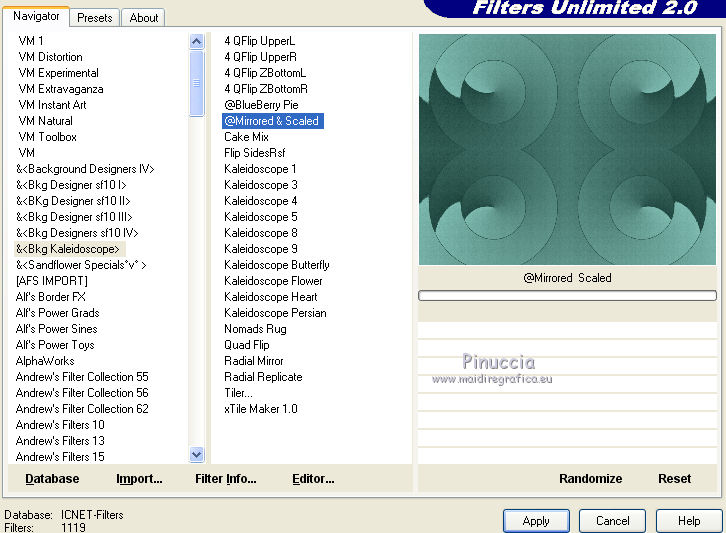
Task: Choose @BlueBerry Pie filter
Action: click(261, 105)
